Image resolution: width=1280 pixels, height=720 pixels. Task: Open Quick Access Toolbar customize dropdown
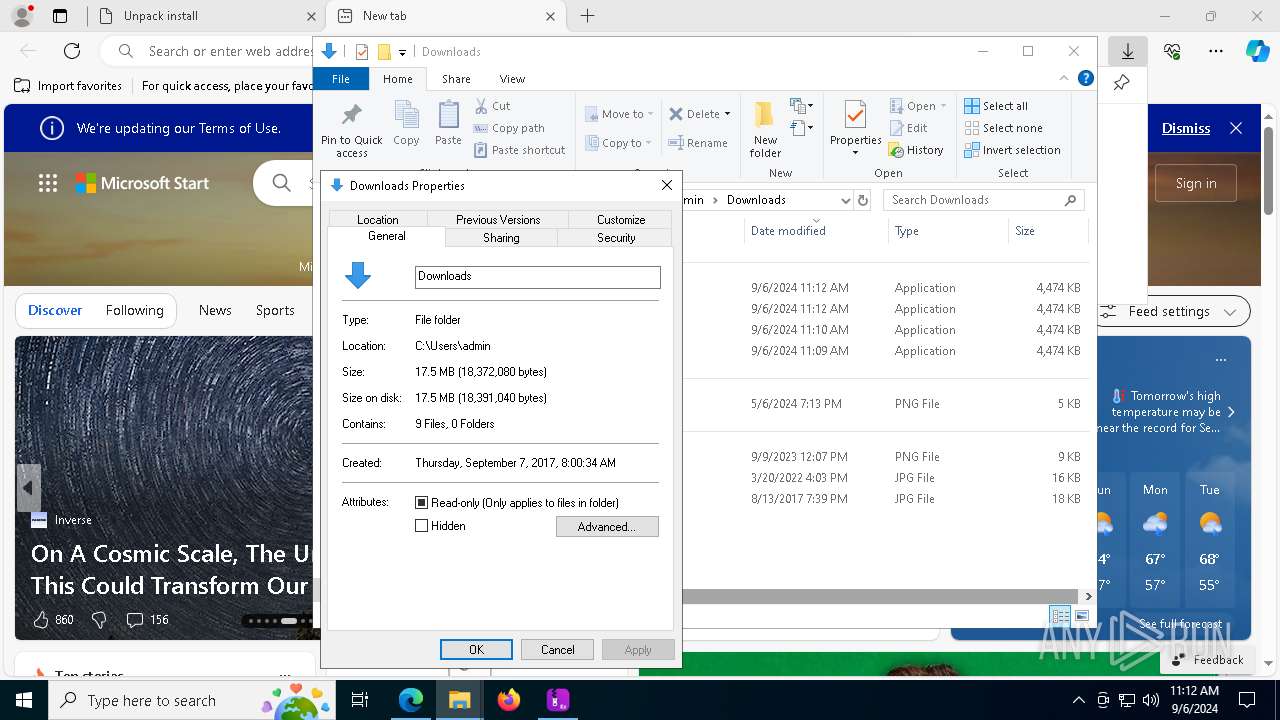402,52
